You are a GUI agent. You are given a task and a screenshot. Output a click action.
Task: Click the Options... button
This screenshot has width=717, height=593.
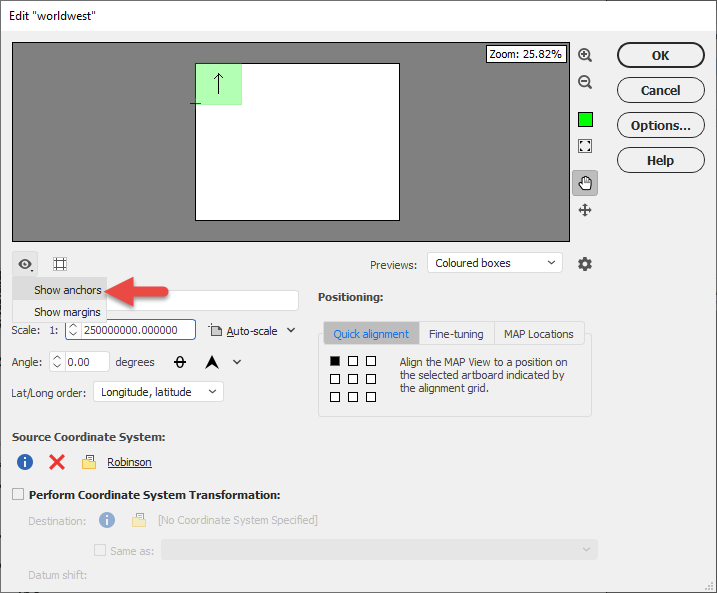(x=660, y=125)
